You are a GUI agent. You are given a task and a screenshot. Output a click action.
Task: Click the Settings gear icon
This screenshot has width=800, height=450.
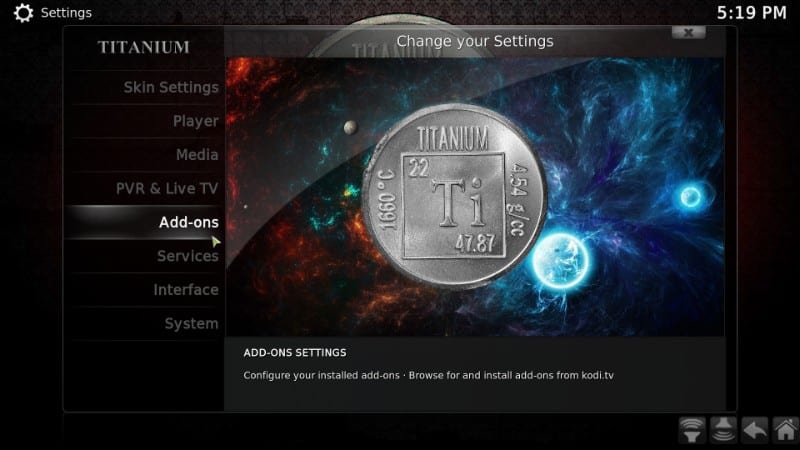(x=23, y=13)
